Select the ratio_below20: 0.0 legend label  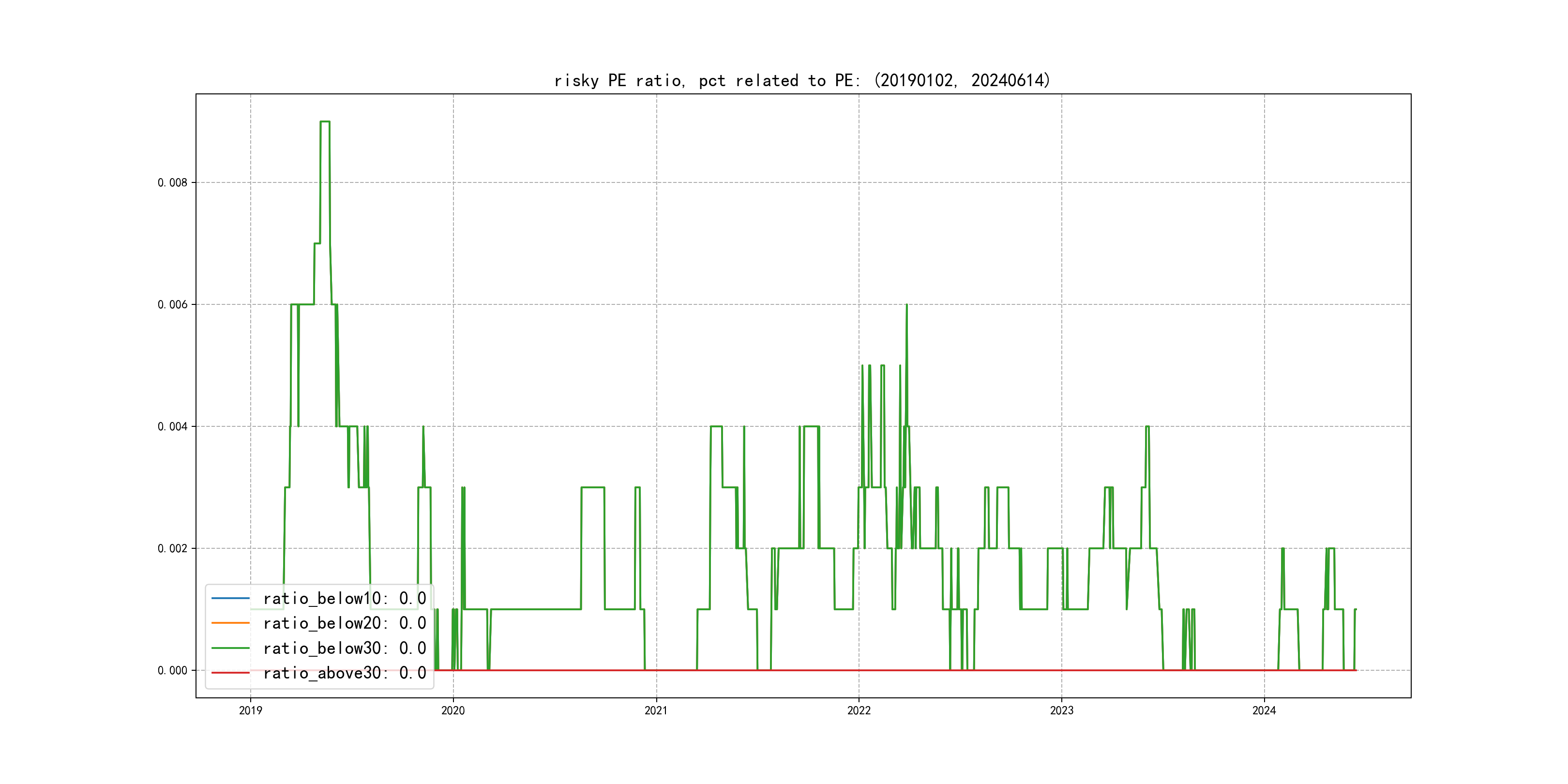(x=344, y=623)
